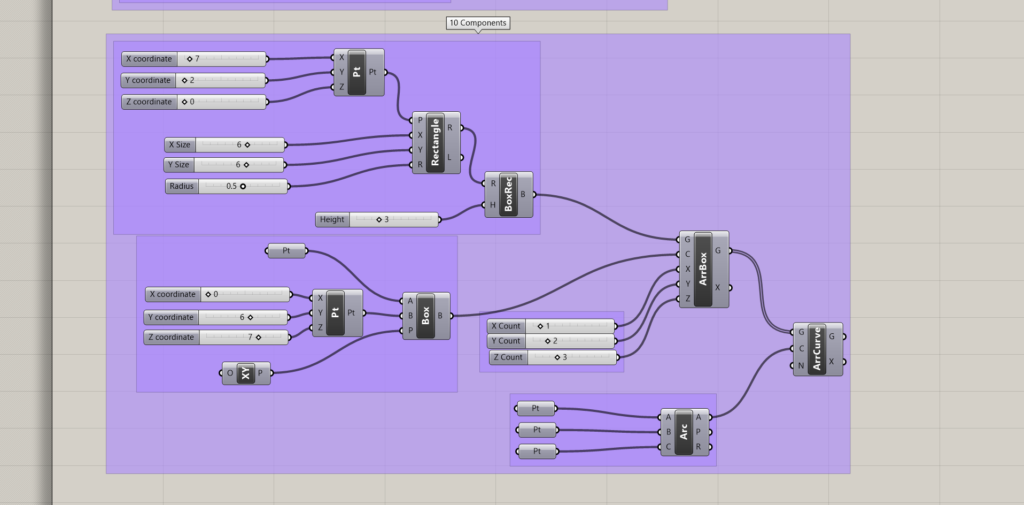Image resolution: width=1024 pixels, height=505 pixels.
Task: Select the Arc component
Action: pyautogui.click(x=684, y=432)
